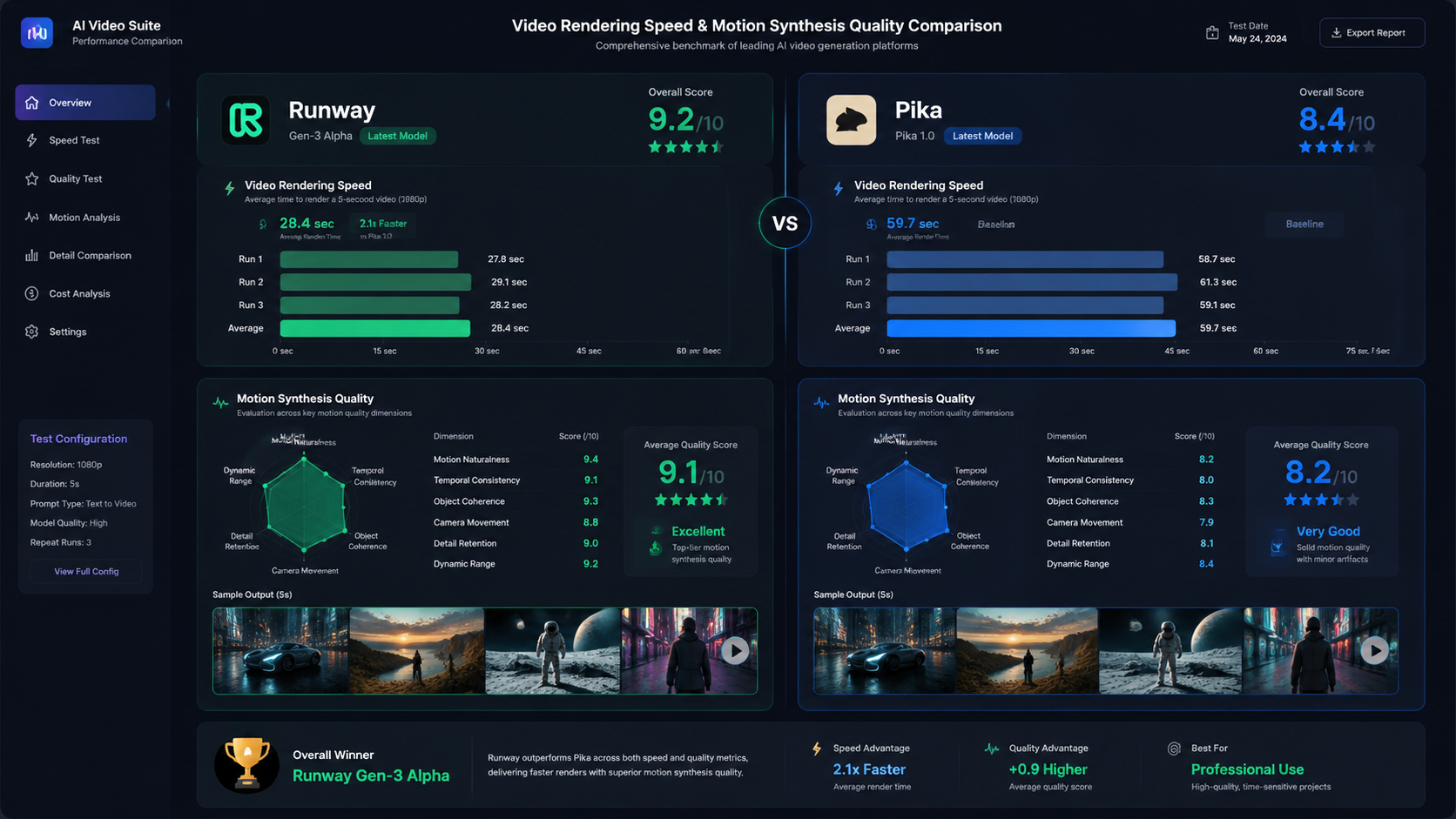
Task: Click the Baseline badge in Pika's speed panel
Action: click(x=1304, y=225)
